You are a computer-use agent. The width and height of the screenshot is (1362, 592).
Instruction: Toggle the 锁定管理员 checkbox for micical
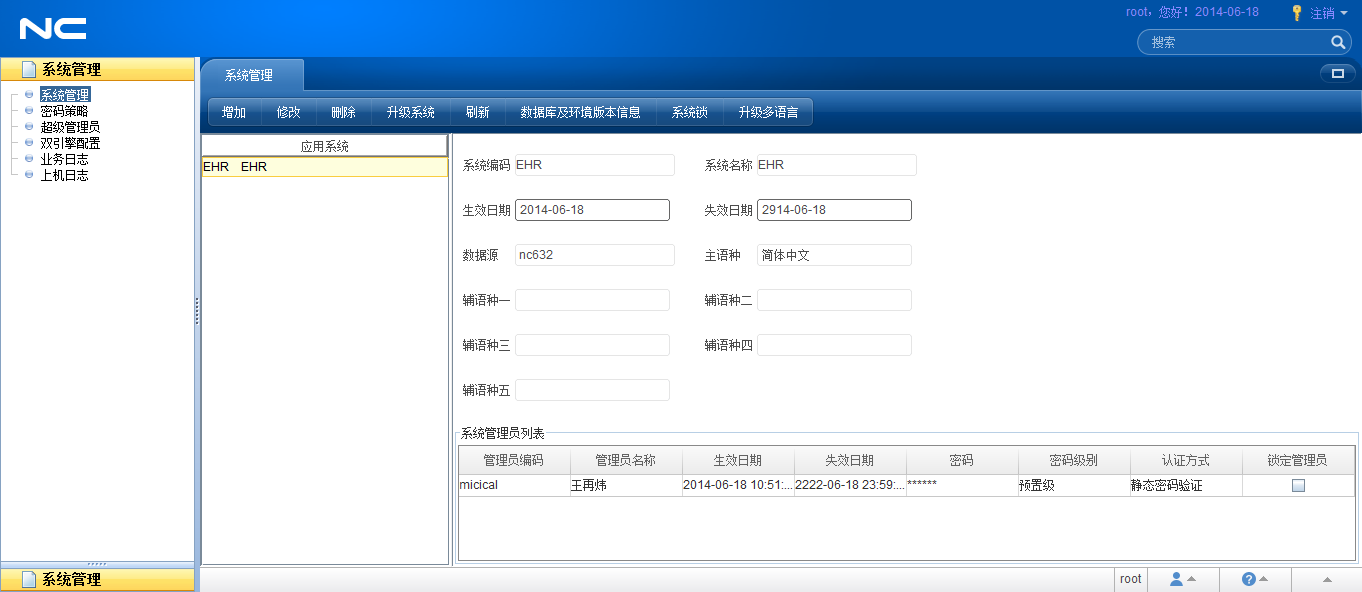pos(1298,485)
